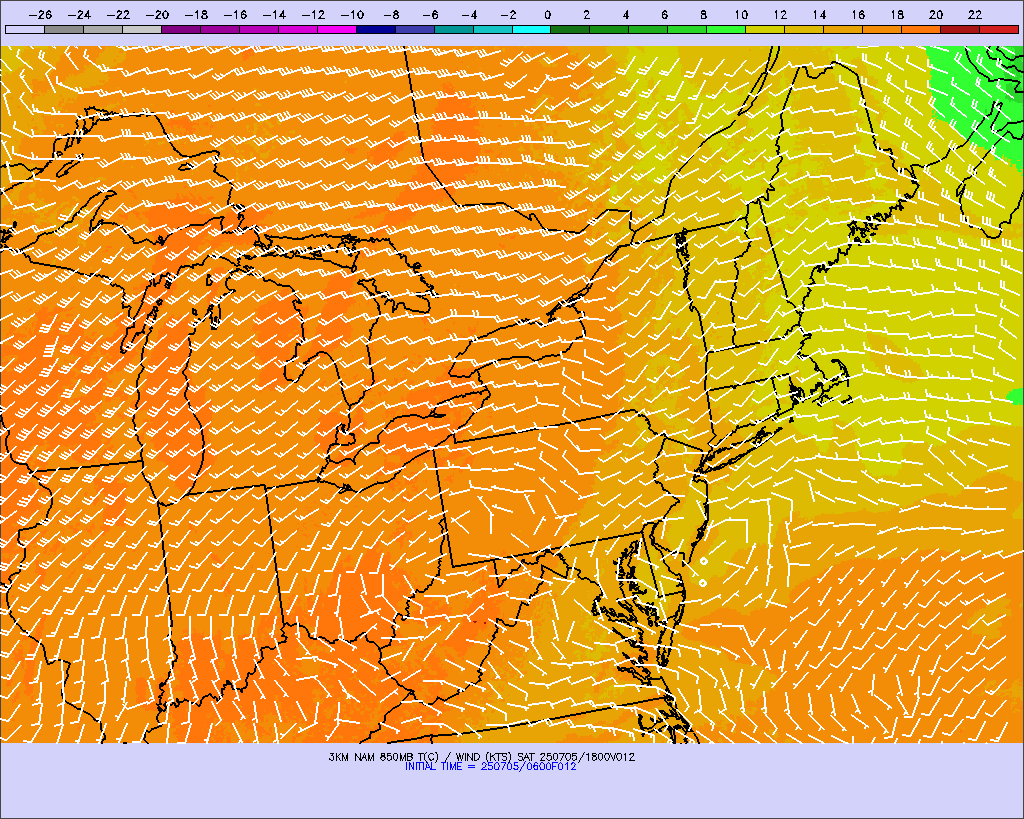Pick the blue swatch between -8 and -6
This screenshot has height=819, width=1024.
[x=415, y=29]
